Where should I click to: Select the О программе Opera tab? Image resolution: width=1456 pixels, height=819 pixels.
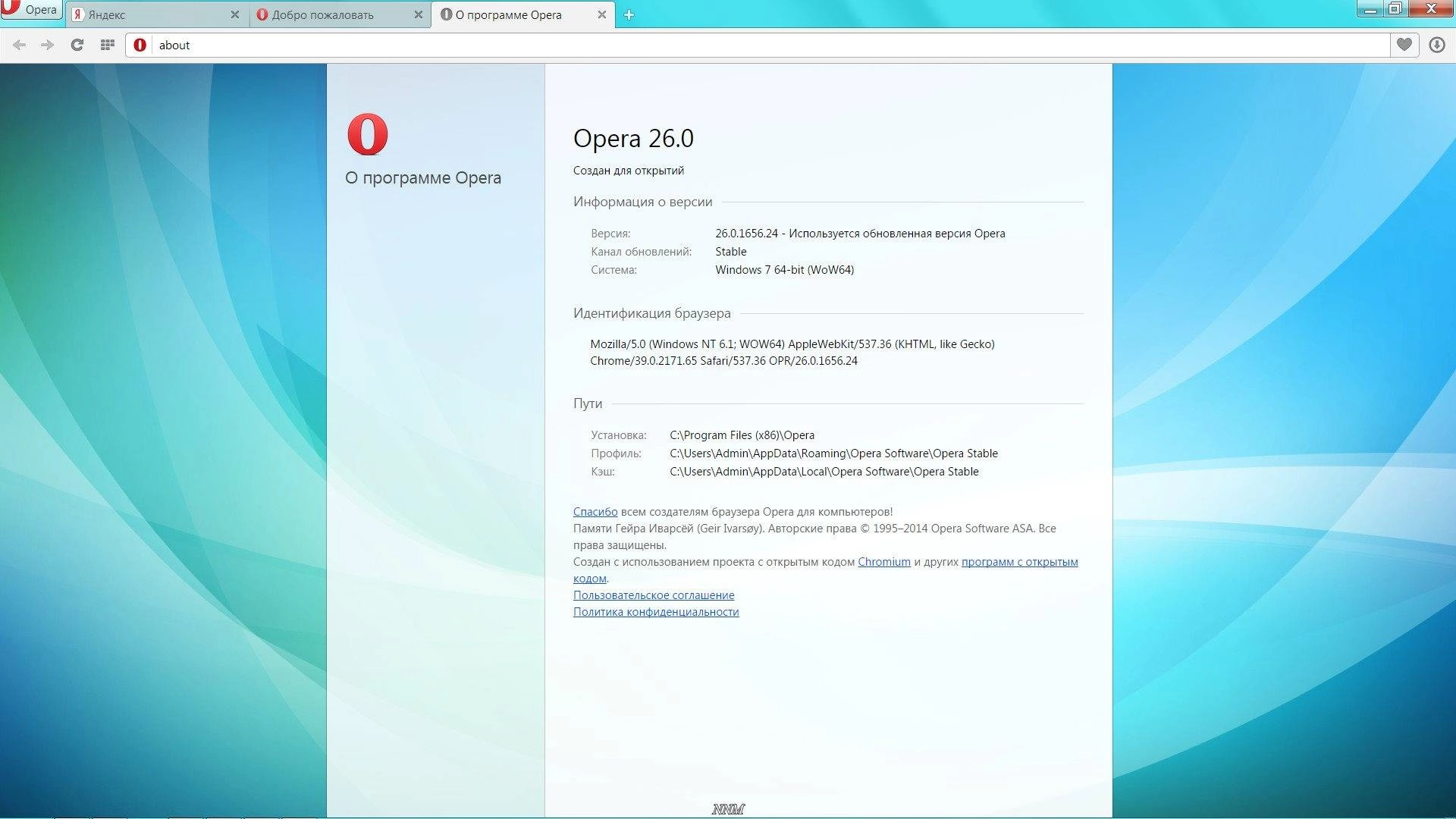click(523, 15)
